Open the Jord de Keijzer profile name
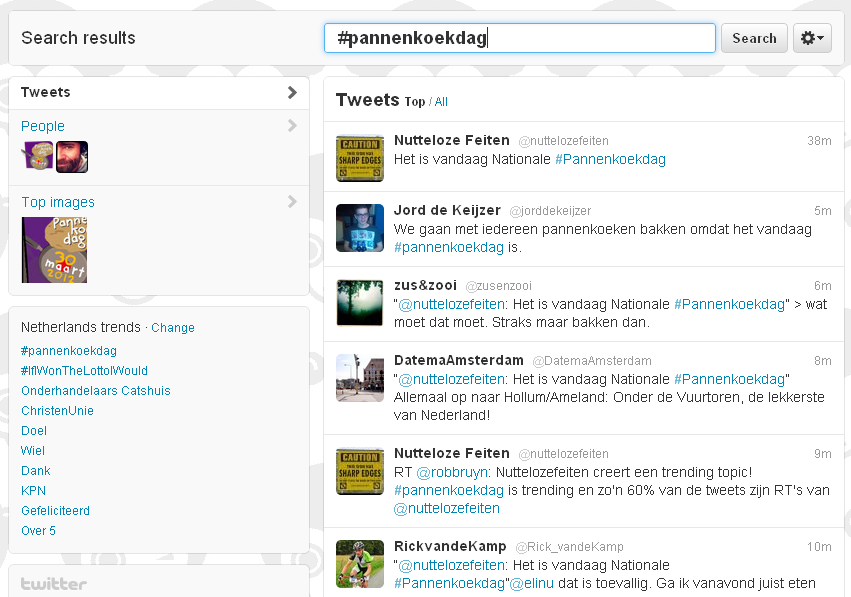 click(447, 211)
